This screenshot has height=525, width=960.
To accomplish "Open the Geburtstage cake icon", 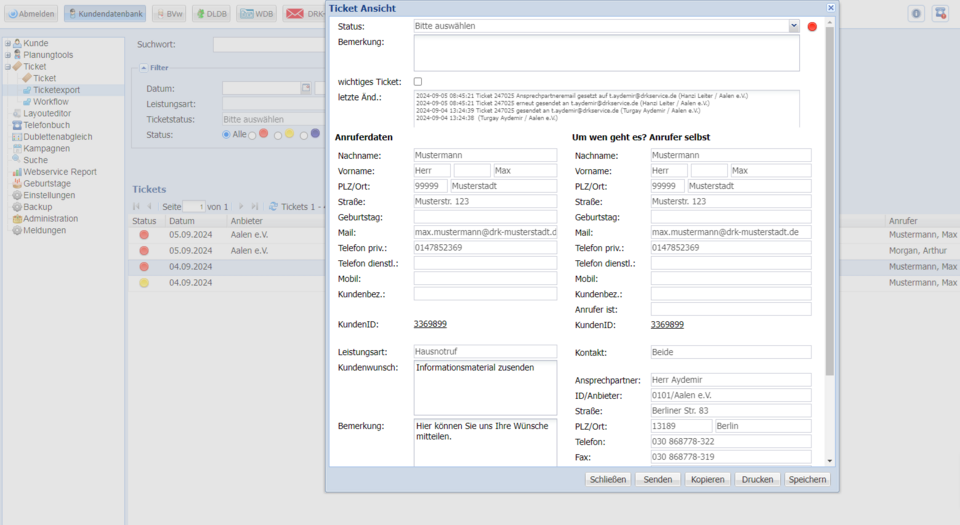I will click(x=17, y=184).
